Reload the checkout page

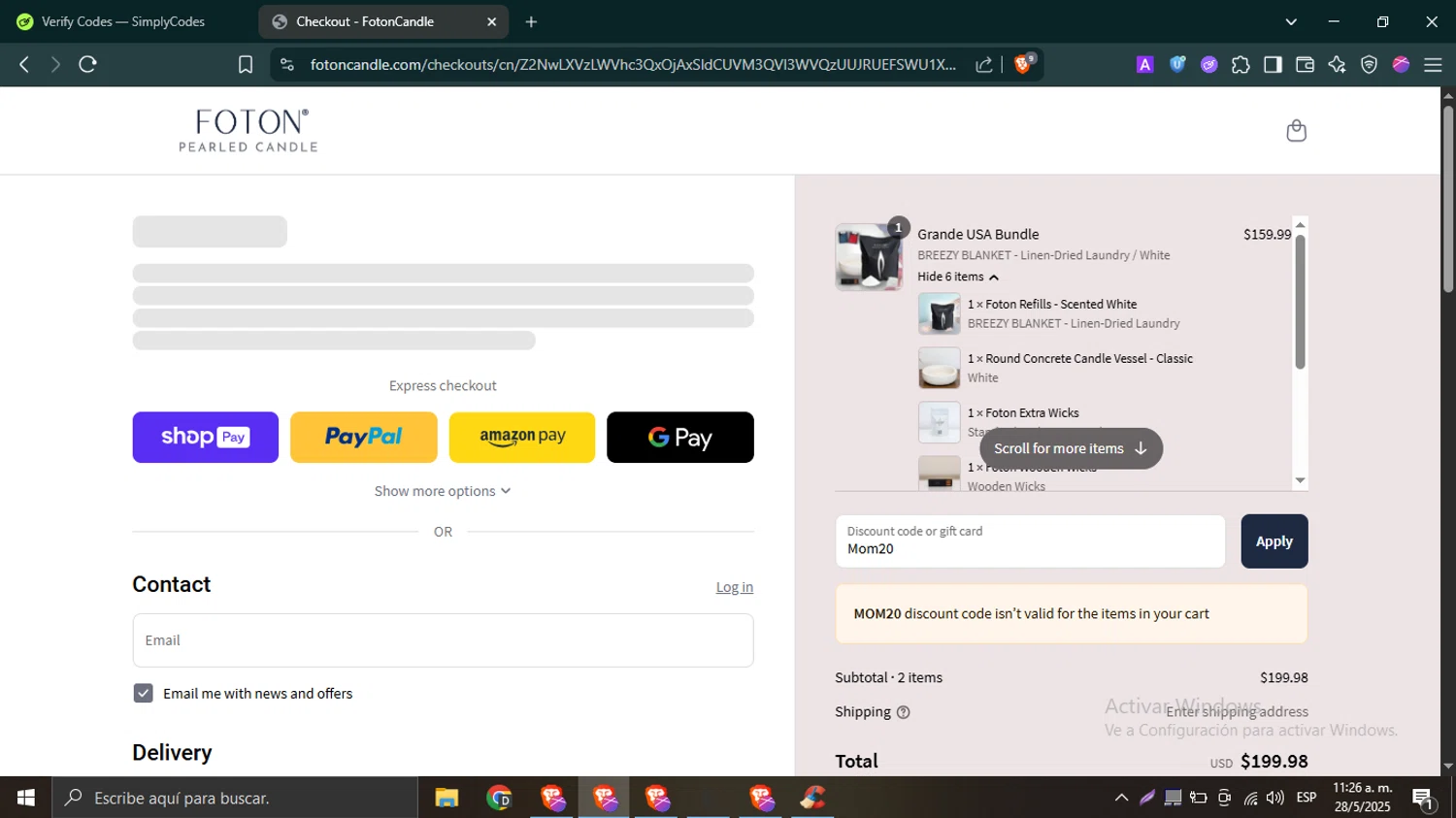pyautogui.click(x=88, y=64)
